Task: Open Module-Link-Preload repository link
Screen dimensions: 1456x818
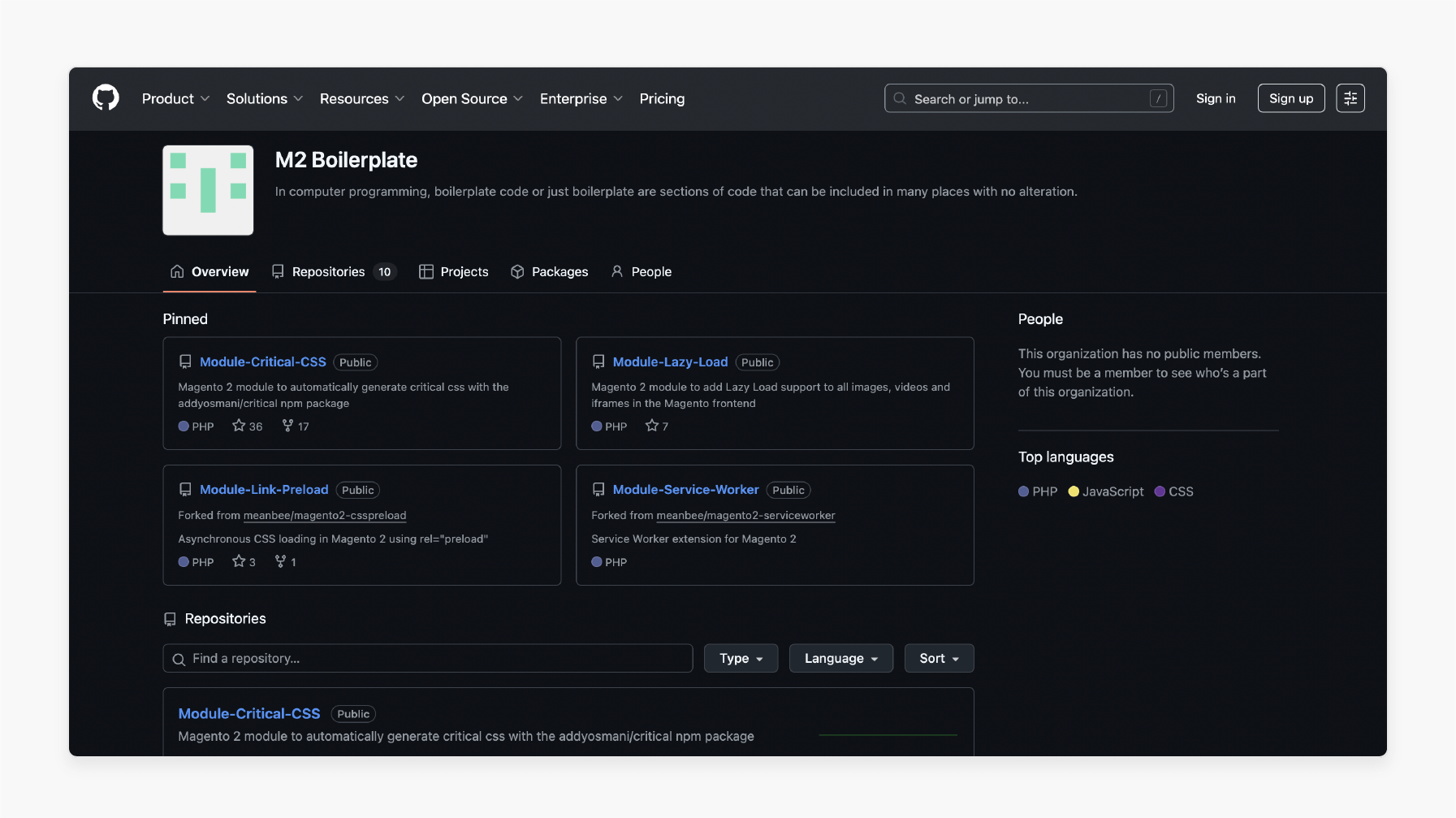Action: (x=264, y=489)
